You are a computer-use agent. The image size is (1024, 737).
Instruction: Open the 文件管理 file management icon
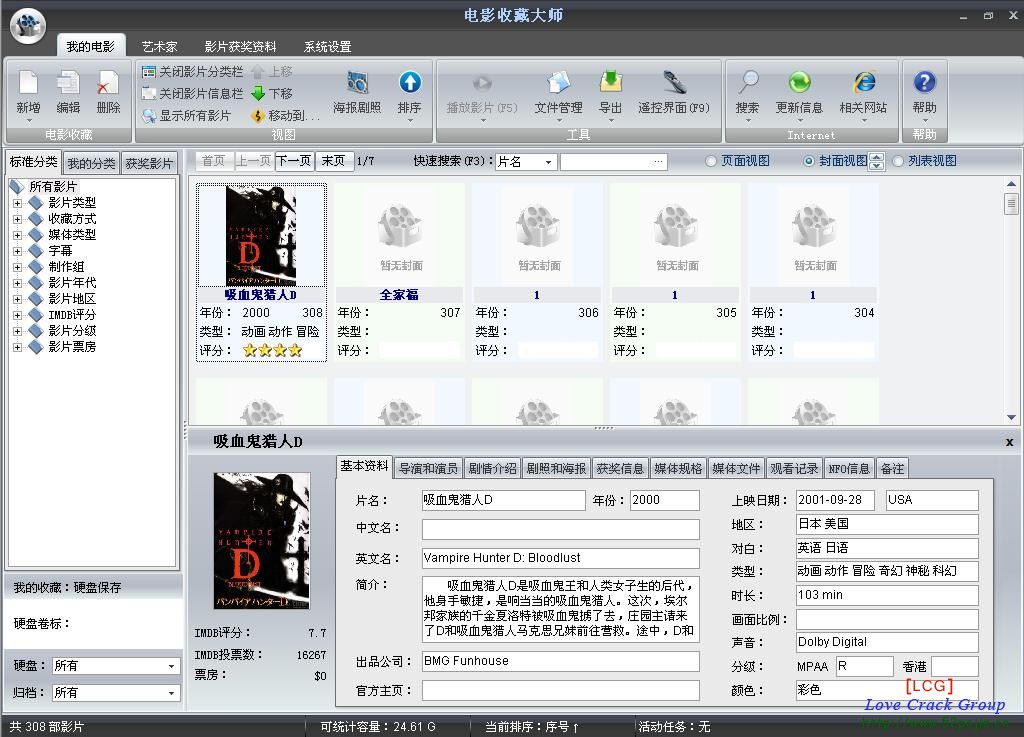pos(558,85)
